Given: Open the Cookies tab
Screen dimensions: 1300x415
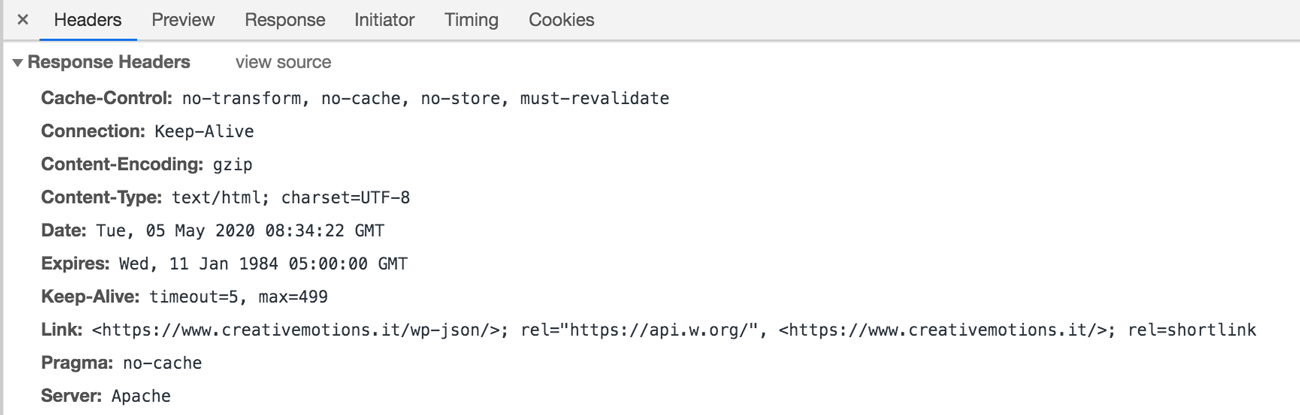Looking at the screenshot, I should [561, 20].
